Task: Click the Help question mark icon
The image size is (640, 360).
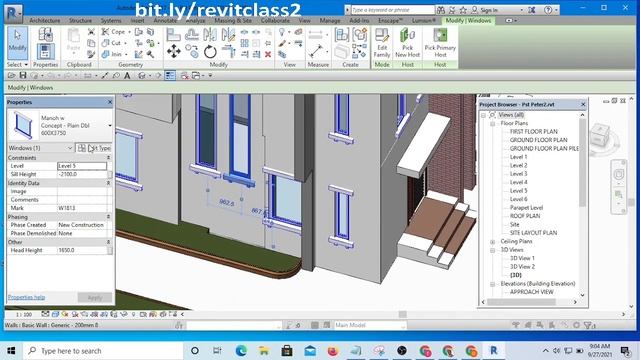Action: (548, 9)
